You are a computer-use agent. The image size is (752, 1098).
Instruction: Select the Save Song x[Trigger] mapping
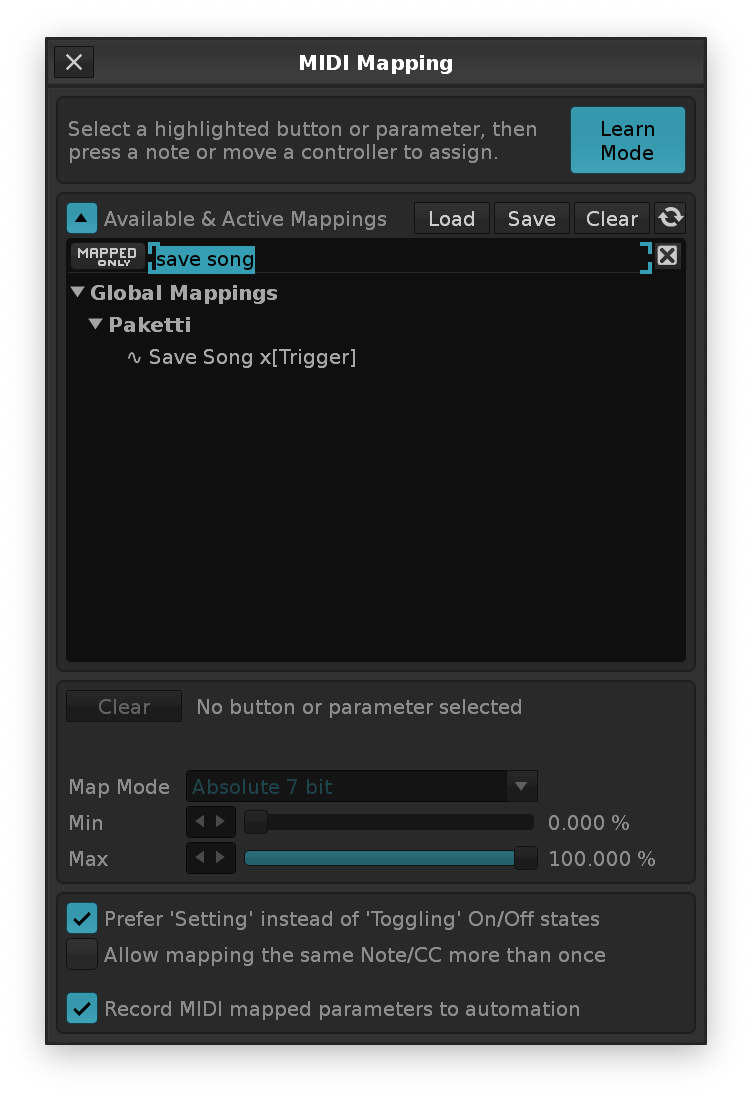[251, 357]
